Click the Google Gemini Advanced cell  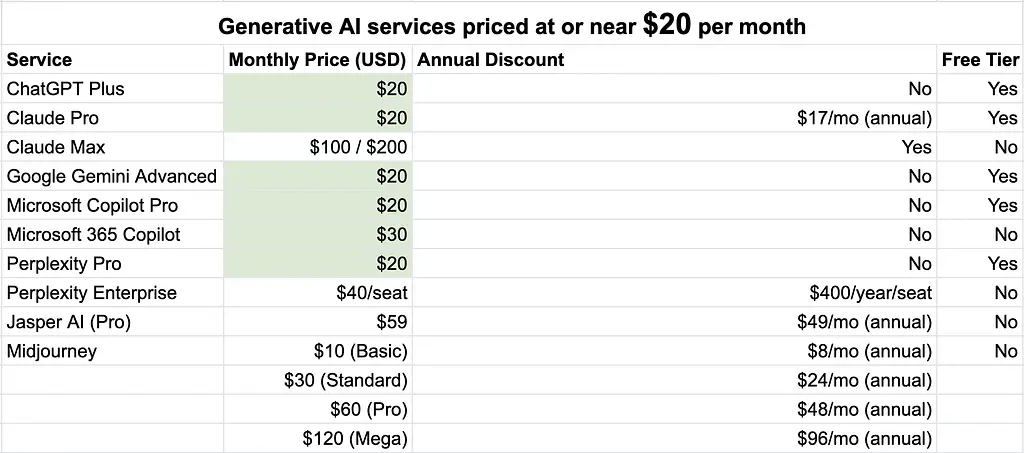click(x=112, y=176)
